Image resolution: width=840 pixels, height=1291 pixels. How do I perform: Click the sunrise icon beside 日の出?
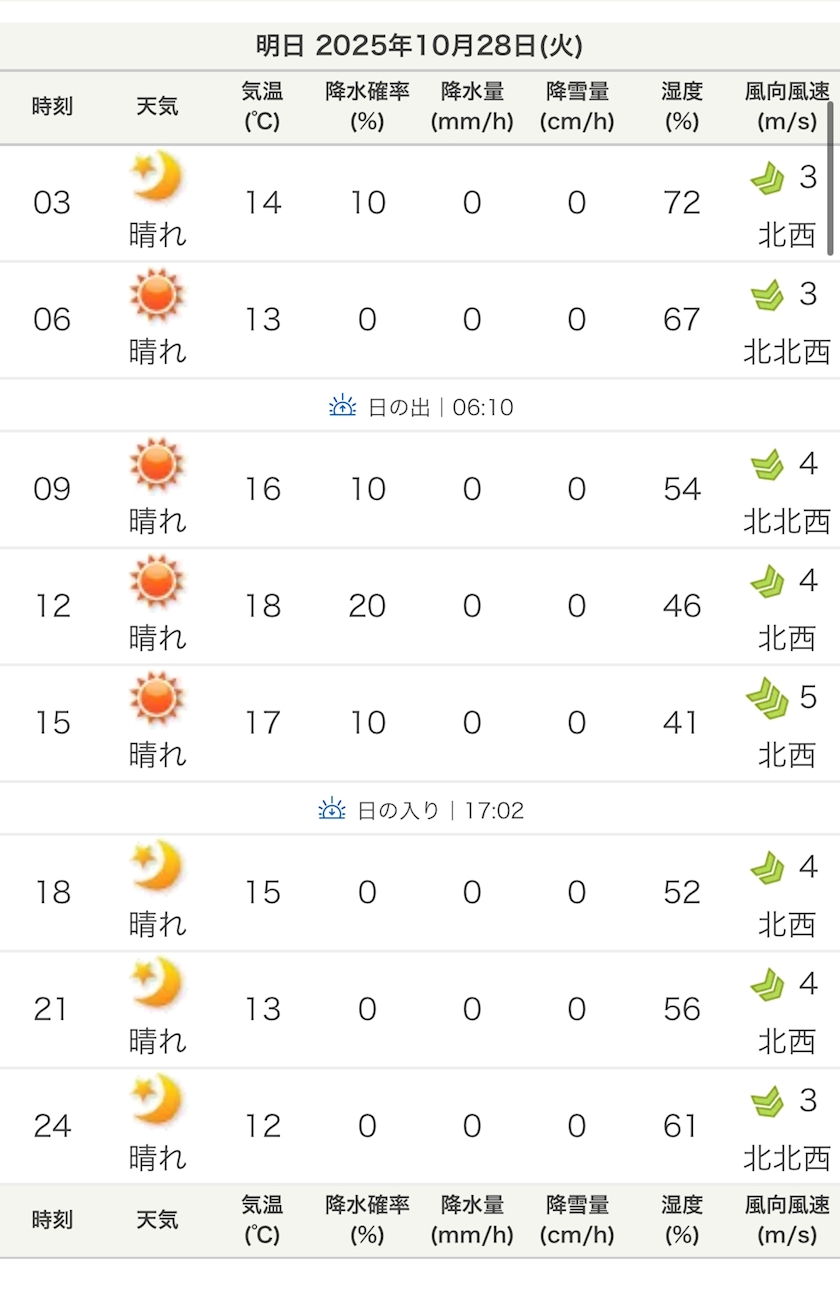342,406
